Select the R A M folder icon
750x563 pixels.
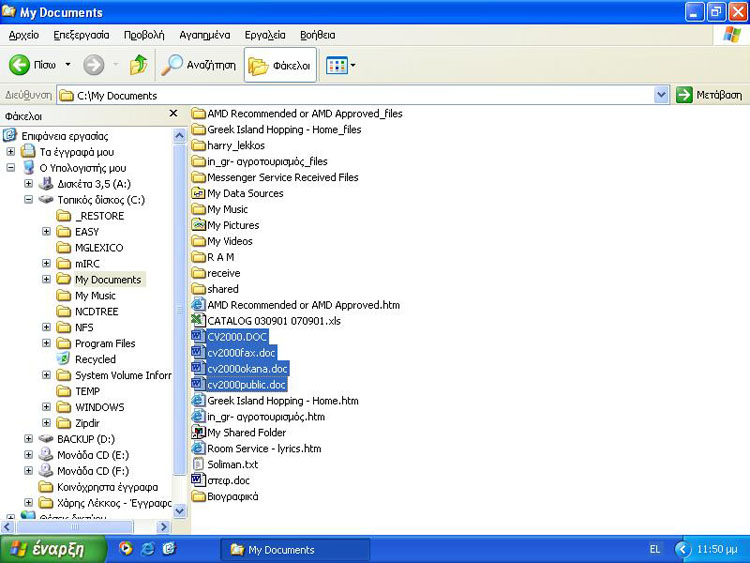click(199, 257)
